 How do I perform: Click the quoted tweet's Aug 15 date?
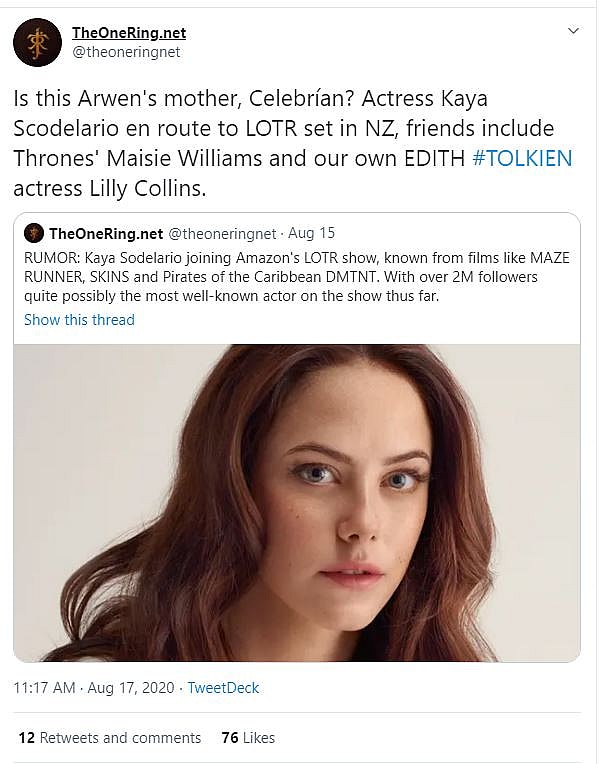point(311,234)
